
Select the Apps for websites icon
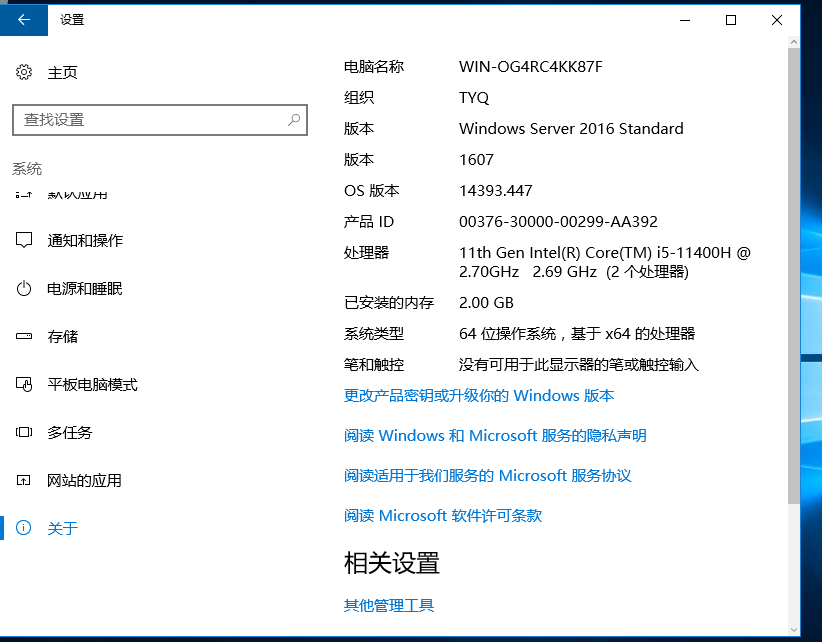click(x=24, y=480)
